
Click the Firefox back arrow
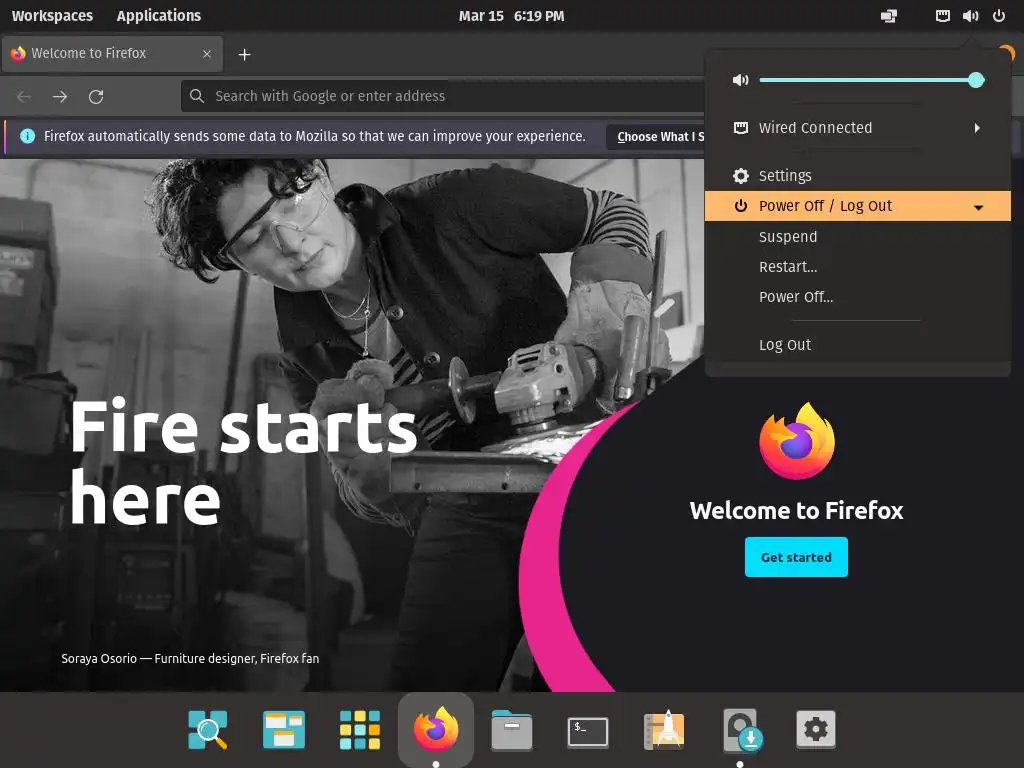24,97
